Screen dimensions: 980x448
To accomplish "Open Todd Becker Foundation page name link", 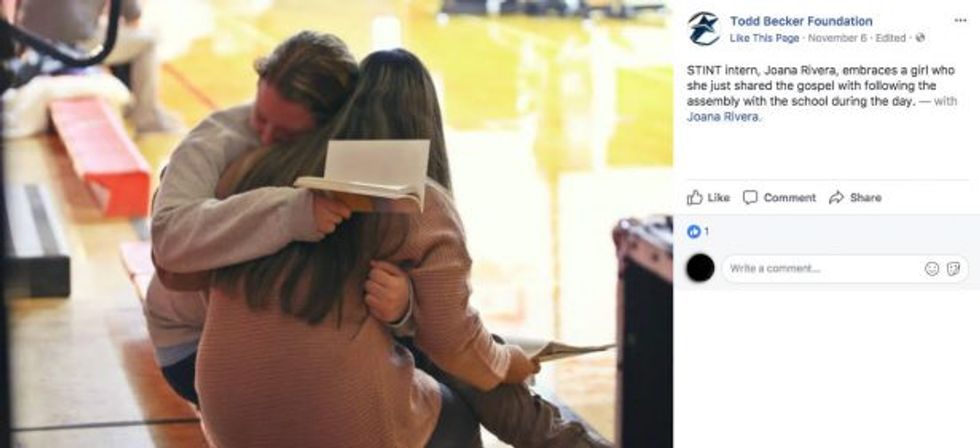I will click(801, 21).
